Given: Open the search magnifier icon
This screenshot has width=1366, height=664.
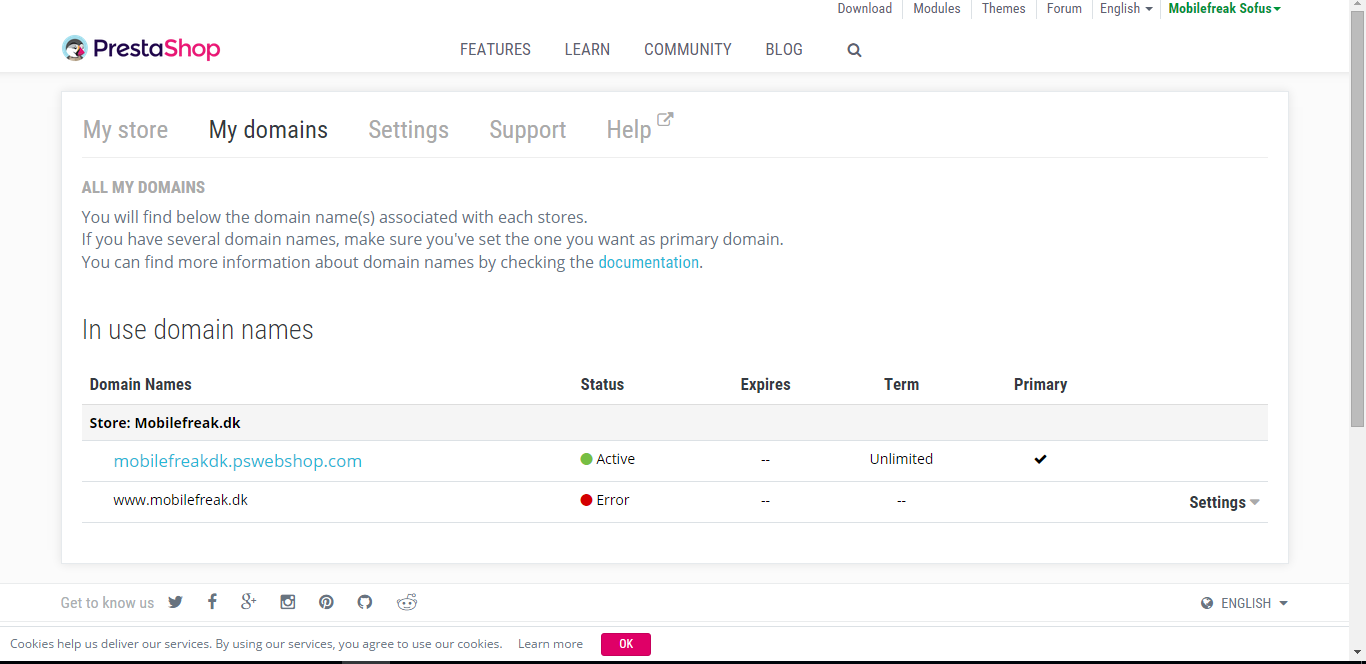Looking at the screenshot, I should tap(854, 50).
